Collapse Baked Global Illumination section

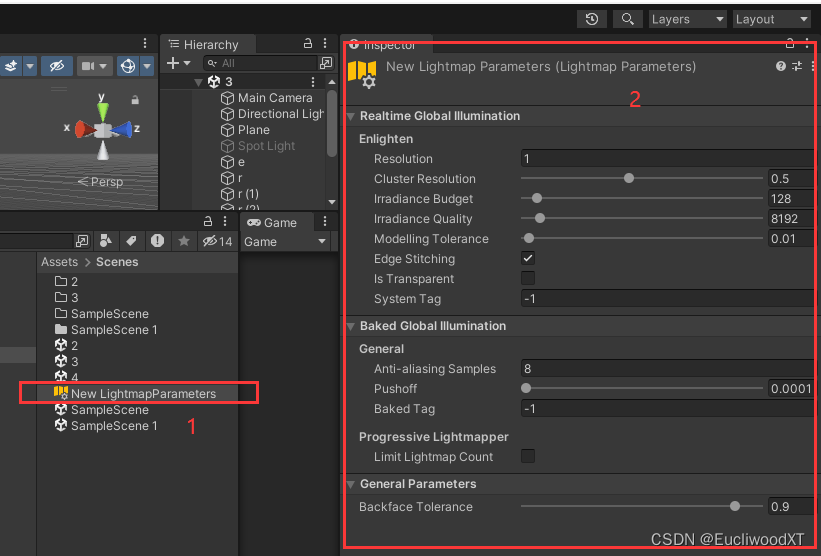click(x=351, y=326)
